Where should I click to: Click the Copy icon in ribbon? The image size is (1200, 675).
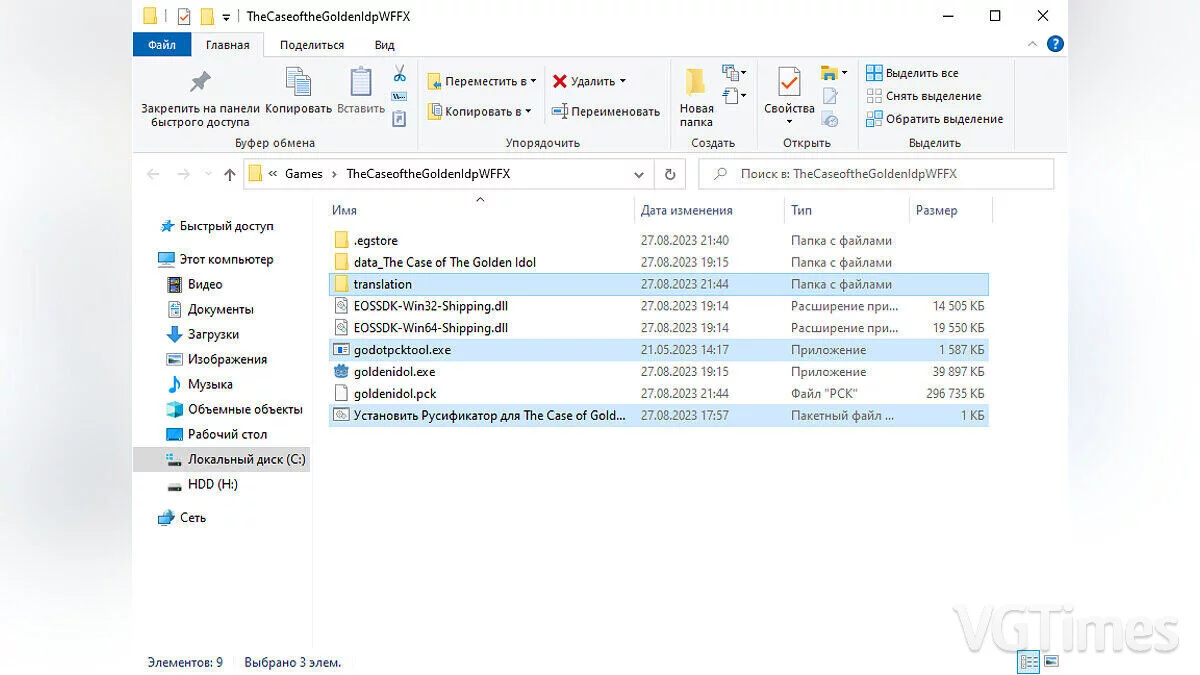point(298,84)
